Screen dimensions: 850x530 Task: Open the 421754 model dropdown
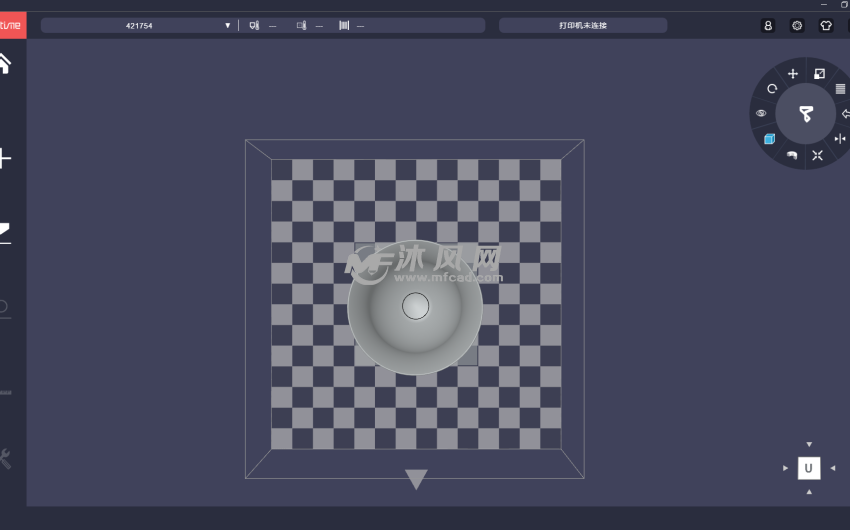[x=139, y=25]
